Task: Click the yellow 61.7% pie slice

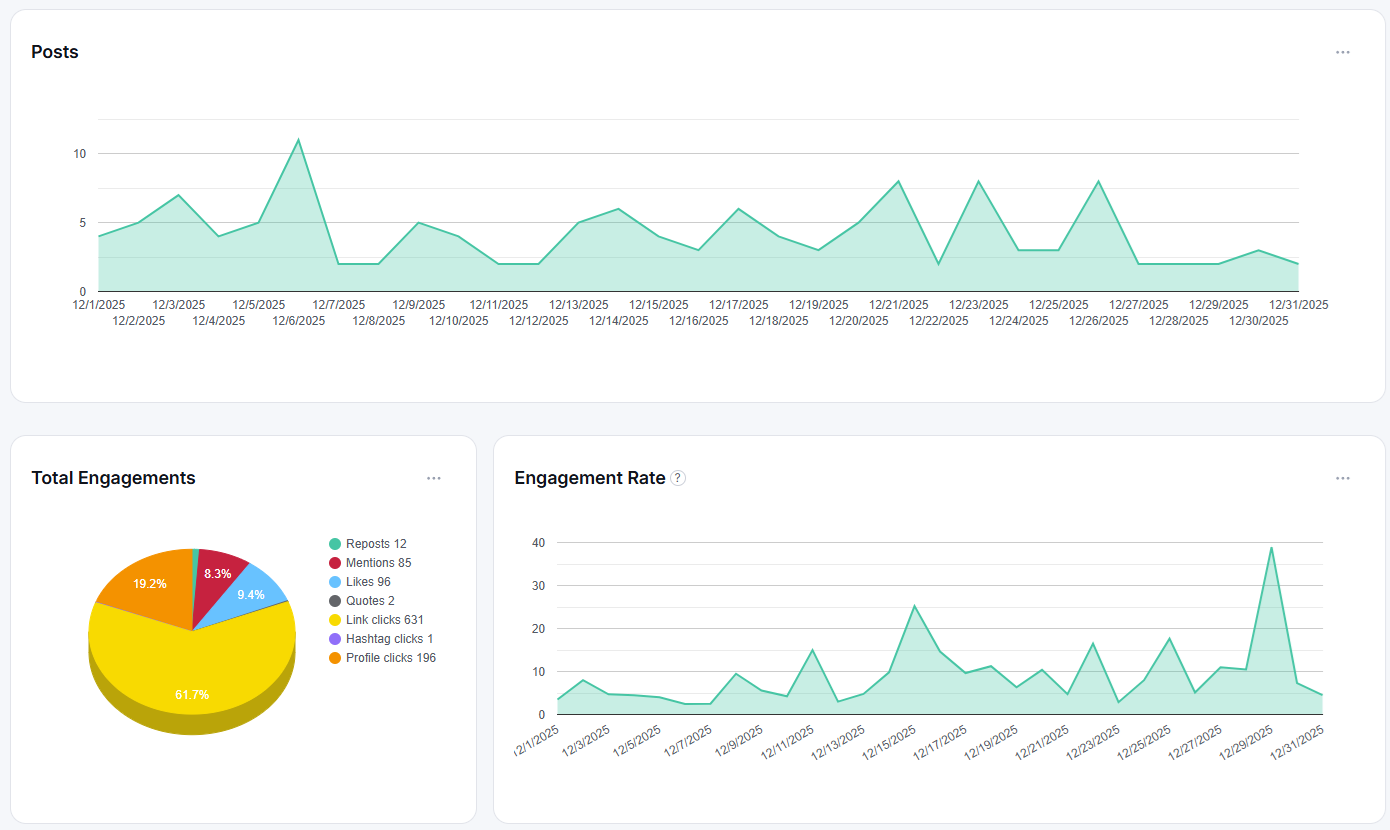Action: pyautogui.click(x=192, y=675)
